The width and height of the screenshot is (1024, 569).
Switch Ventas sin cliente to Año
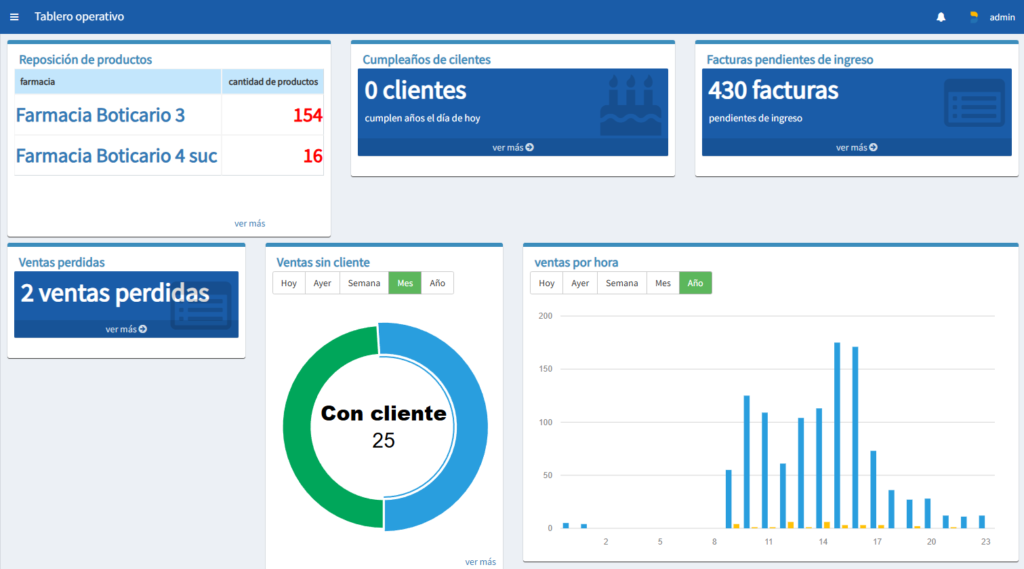[437, 283]
